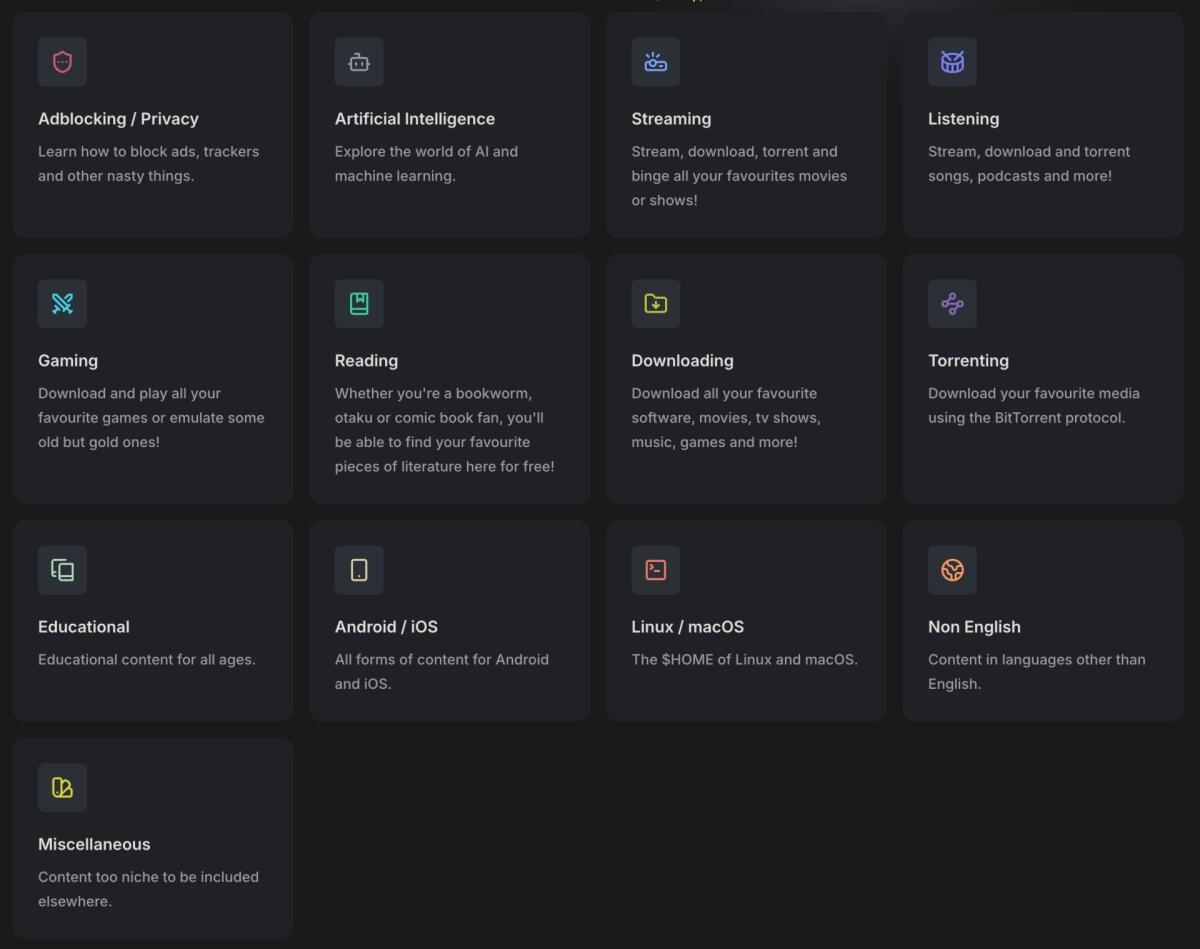The image size is (1200, 949).
Task: Click the robot icon for Artificial Intelligence
Action: (359, 62)
